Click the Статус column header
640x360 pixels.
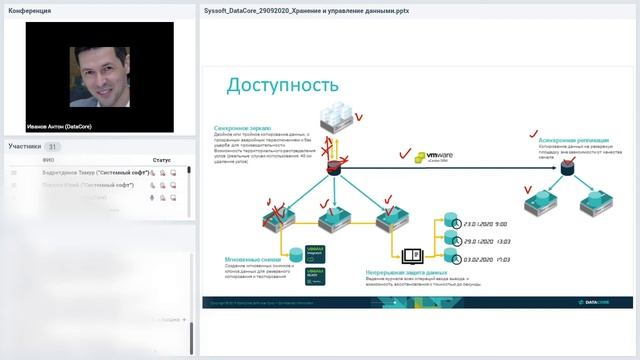pos(162,160)
